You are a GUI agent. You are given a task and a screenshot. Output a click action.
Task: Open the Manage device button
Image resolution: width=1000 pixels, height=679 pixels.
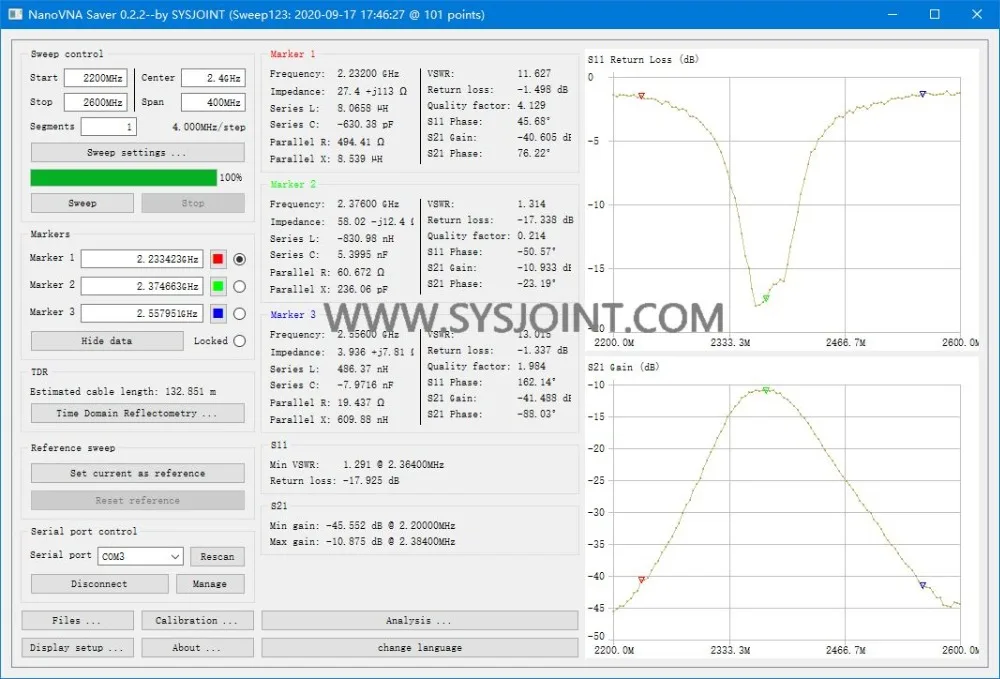pyautogui.click(x=210, y=584)
